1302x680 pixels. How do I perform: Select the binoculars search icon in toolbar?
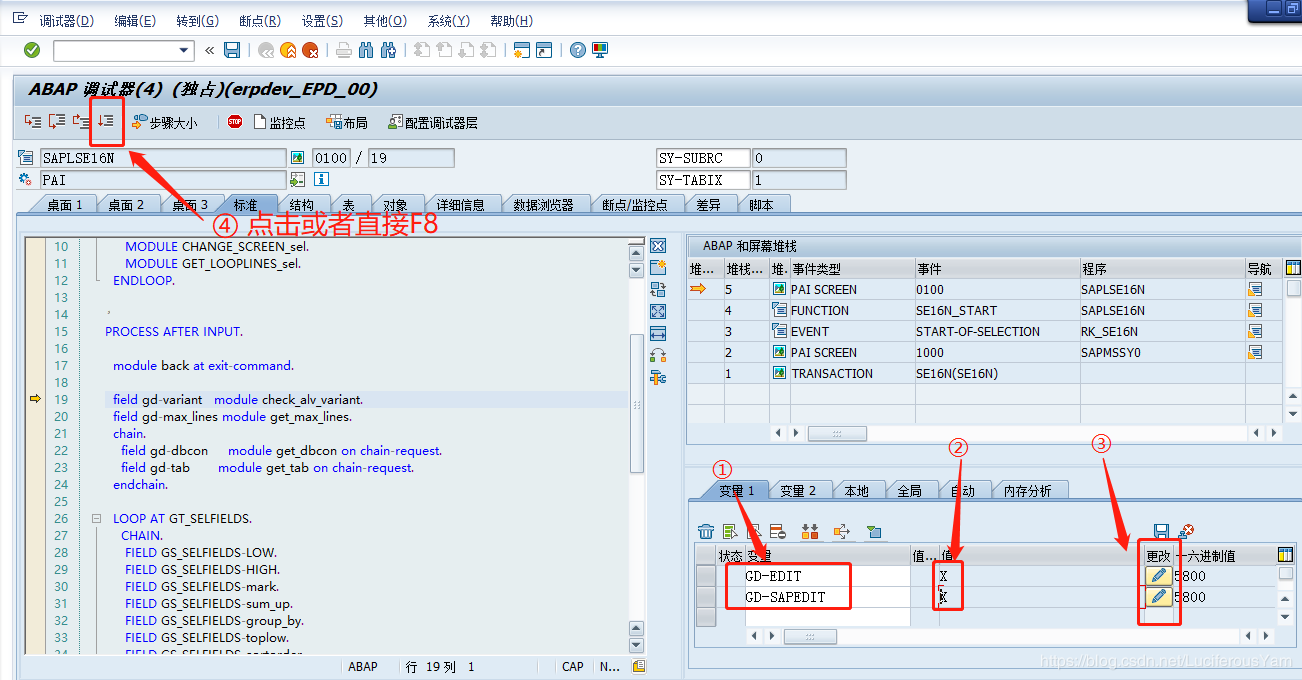(x=367, y=50)
